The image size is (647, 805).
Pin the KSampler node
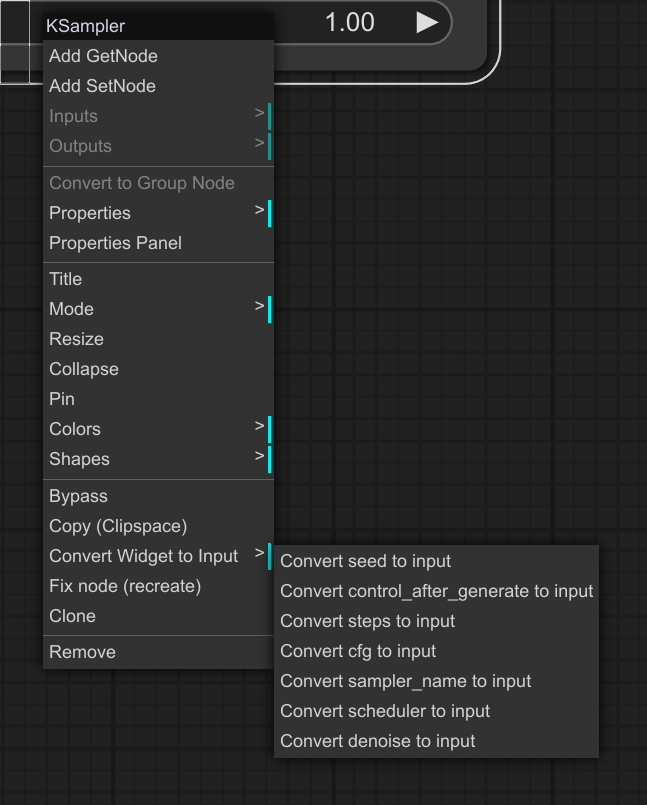click(x=61, y=399)
